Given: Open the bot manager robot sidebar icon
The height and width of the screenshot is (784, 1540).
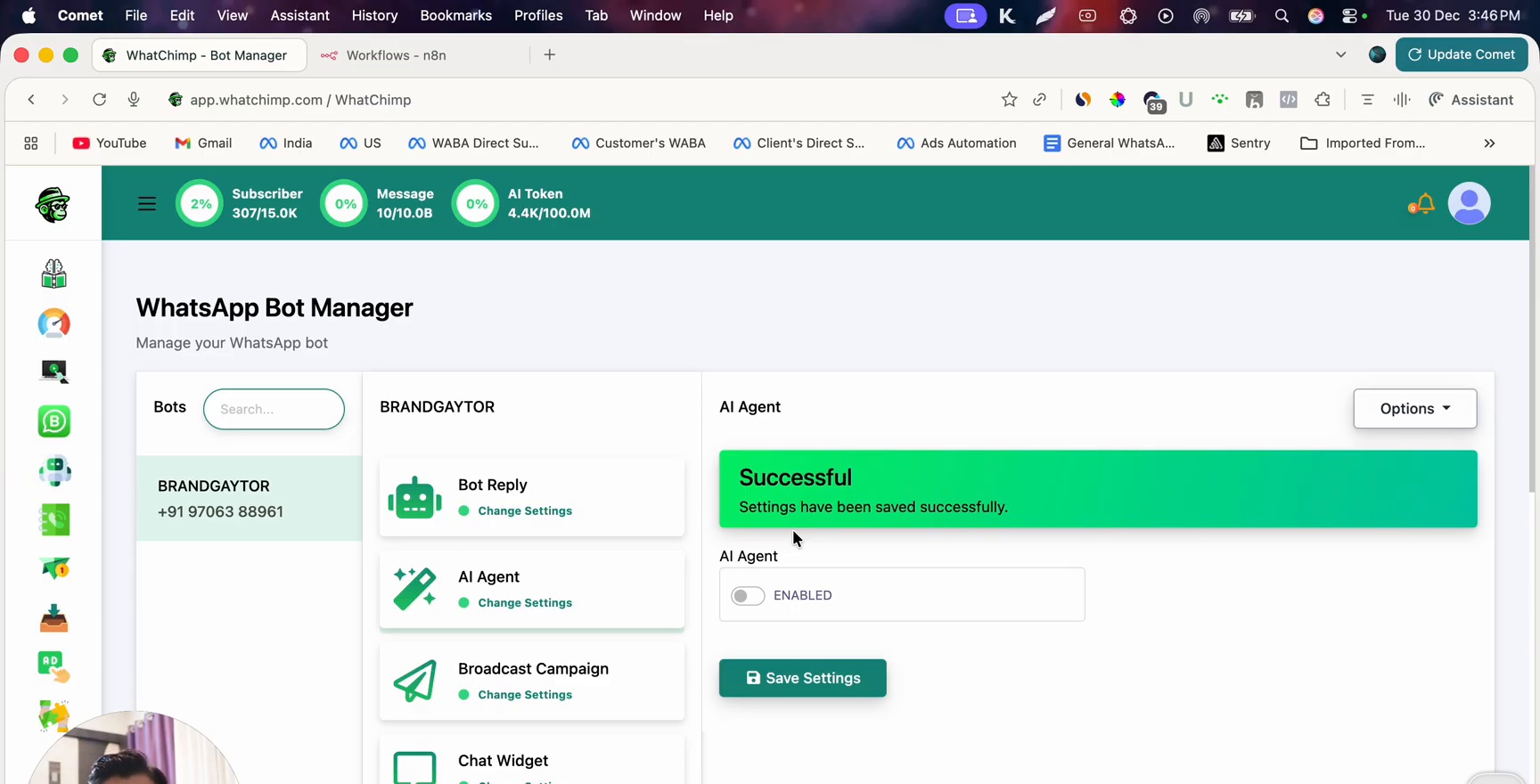Looking at the screenshot, I should (53, 470).
